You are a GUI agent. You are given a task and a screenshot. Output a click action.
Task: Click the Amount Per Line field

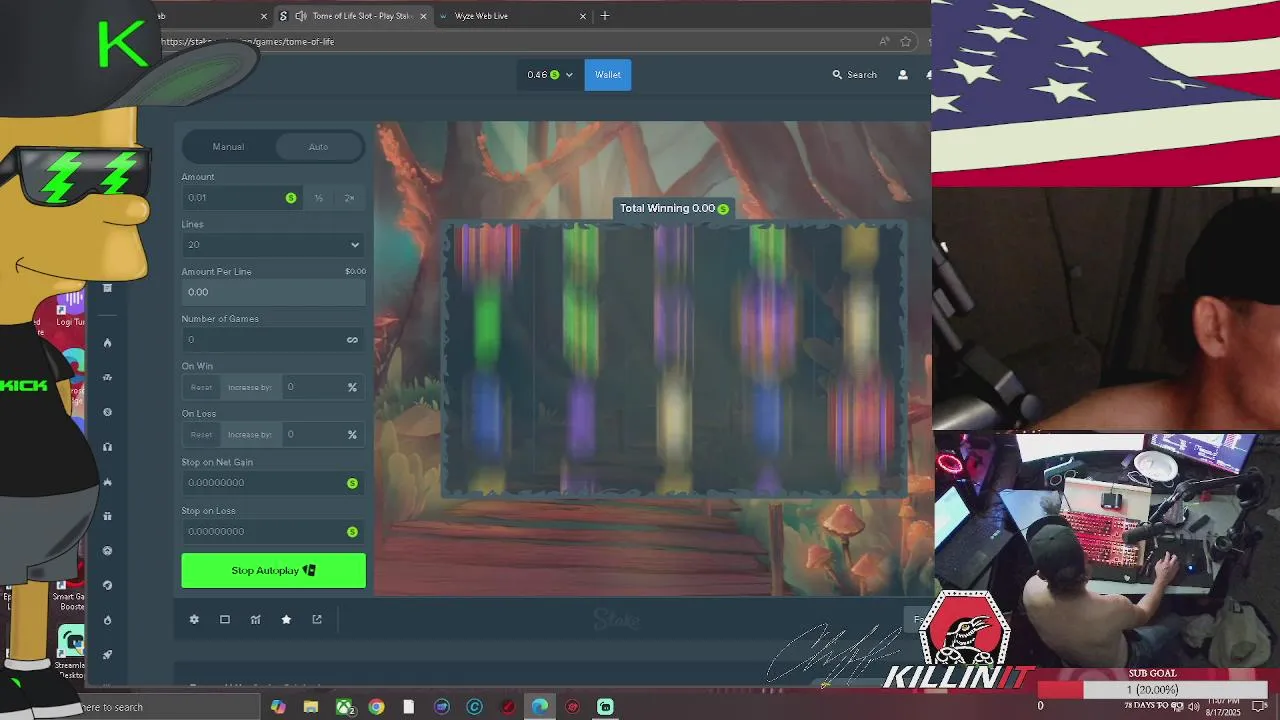[273, 292]
